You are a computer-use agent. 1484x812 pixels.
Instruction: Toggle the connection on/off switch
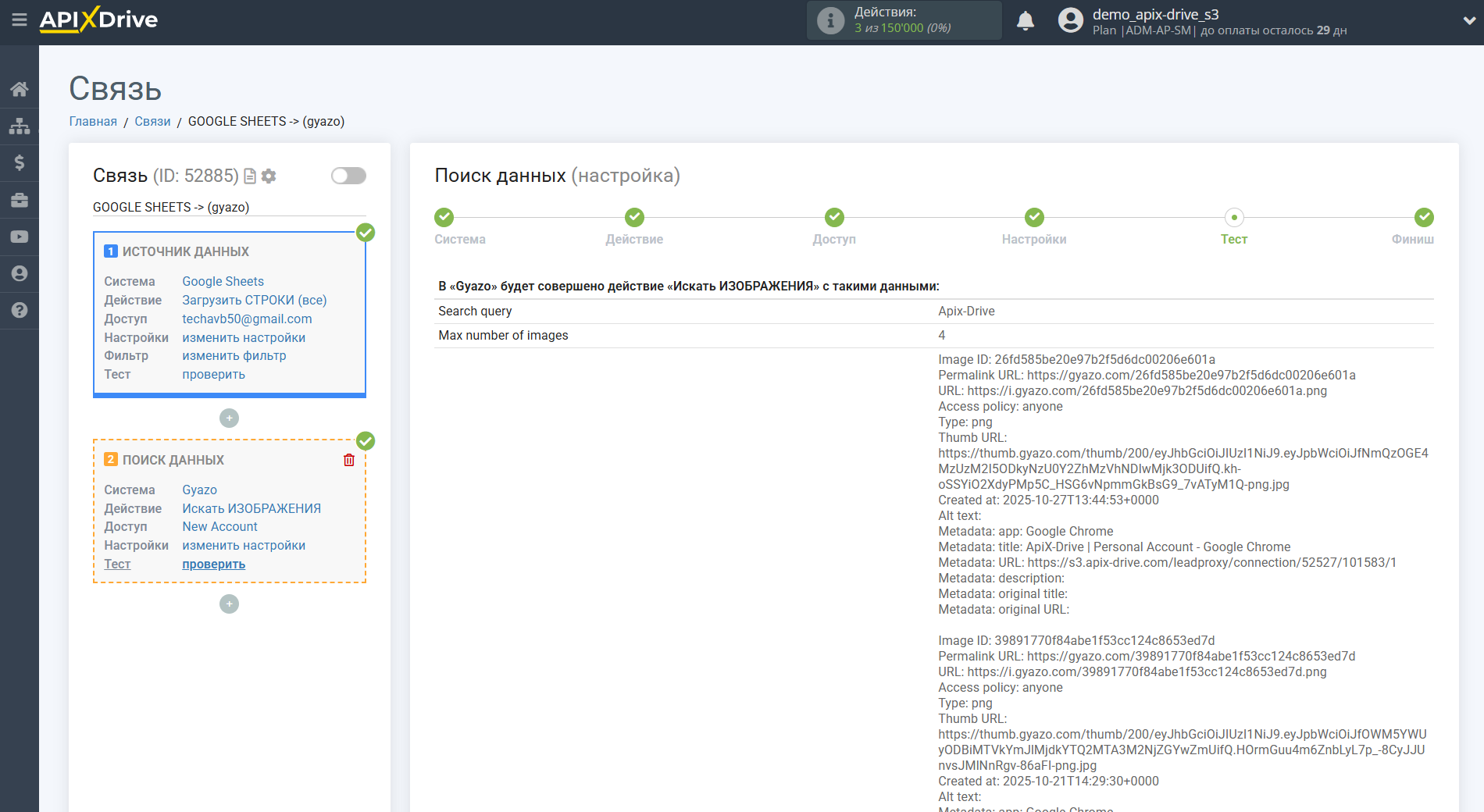point(348,176)
